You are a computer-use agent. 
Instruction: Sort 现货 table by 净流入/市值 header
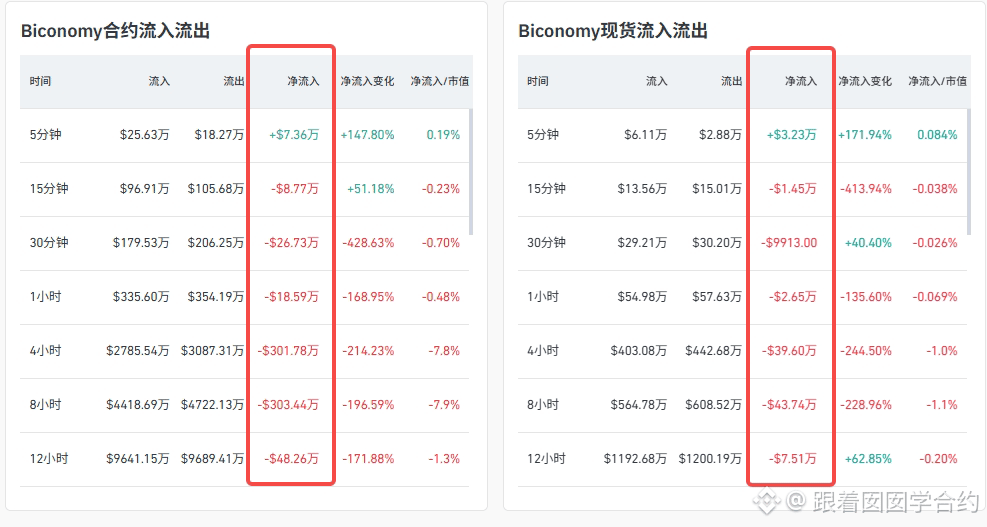(937, 81)
